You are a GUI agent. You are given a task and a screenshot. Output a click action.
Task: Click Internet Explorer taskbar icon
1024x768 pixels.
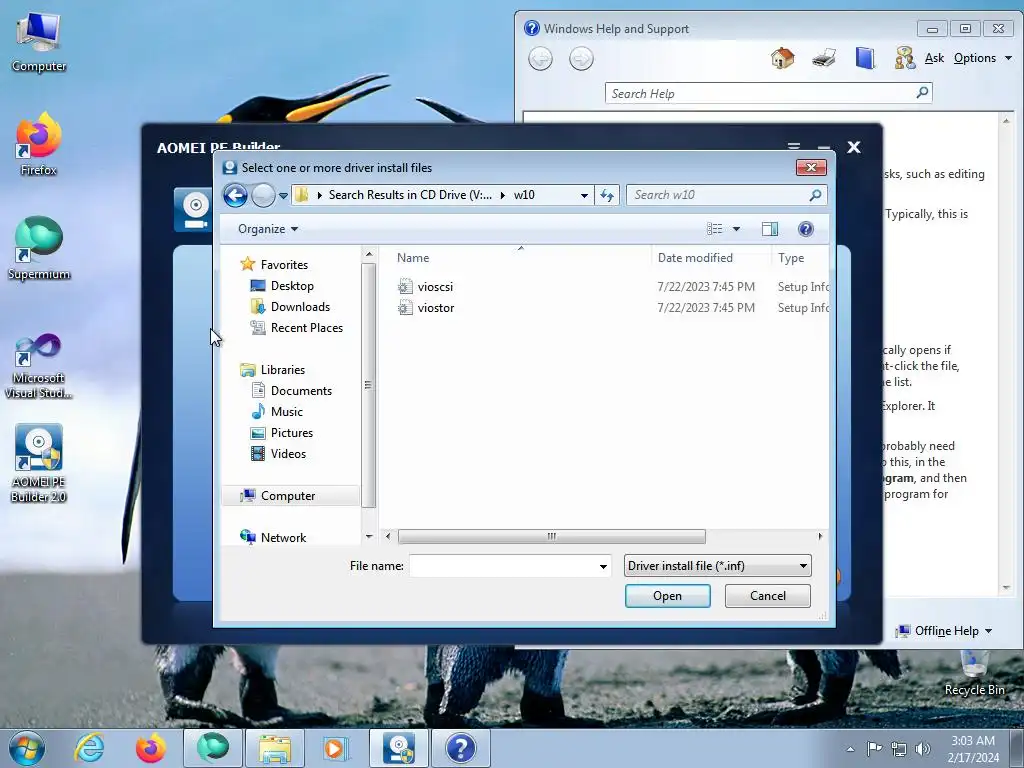point(89,748)
